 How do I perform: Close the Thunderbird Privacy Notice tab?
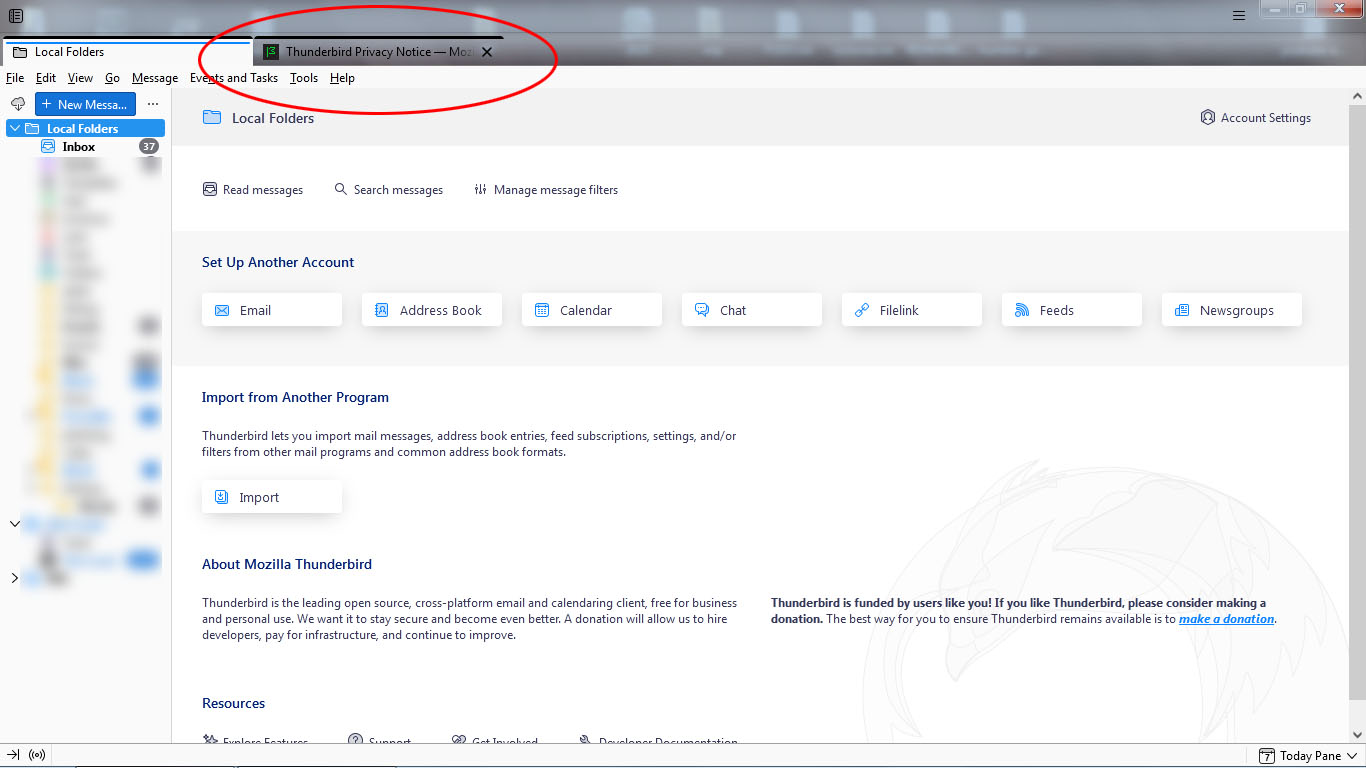click(487, 52)
